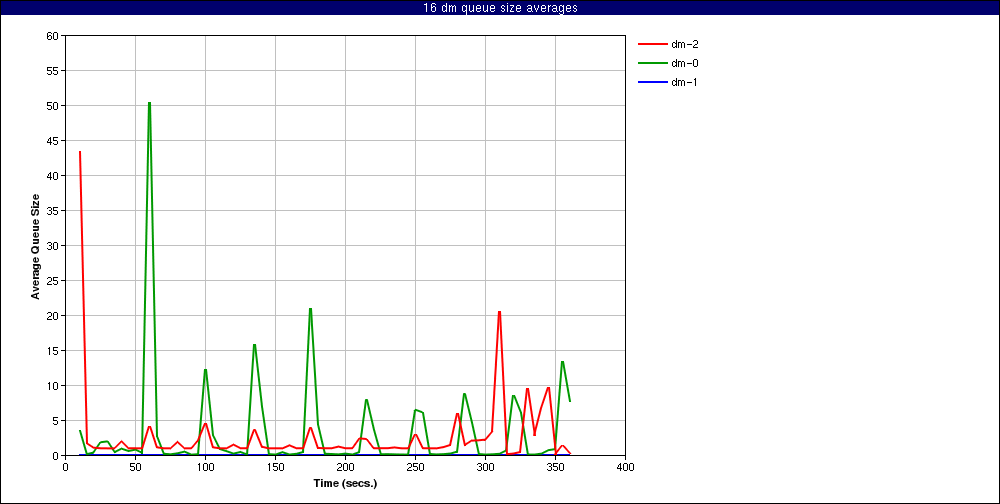The image size is (1000, 504).
Task: Click the y-axis value 60
Action: tap(54, 36)
